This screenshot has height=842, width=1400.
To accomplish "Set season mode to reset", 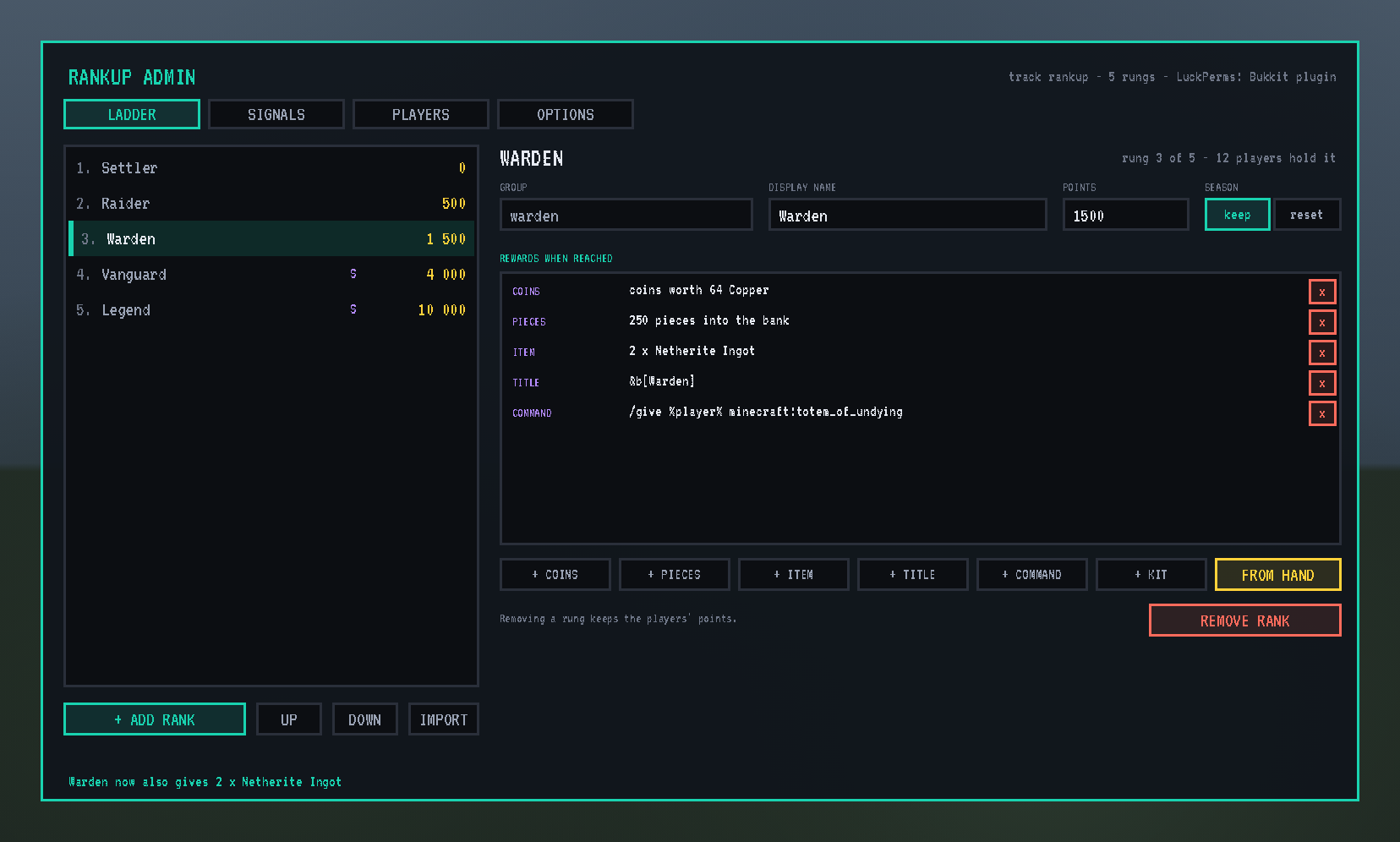I will point(1306,215).
